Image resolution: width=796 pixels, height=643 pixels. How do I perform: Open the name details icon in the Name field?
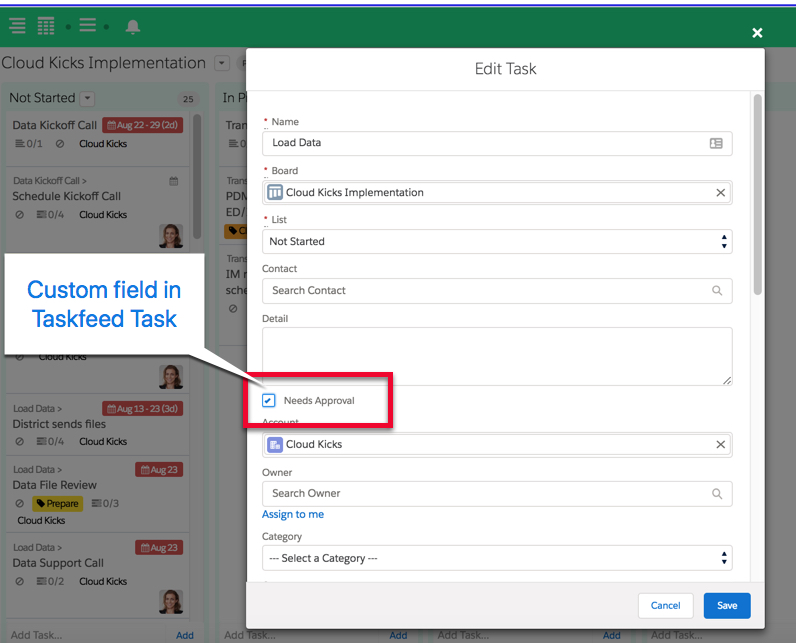point(716,143)
